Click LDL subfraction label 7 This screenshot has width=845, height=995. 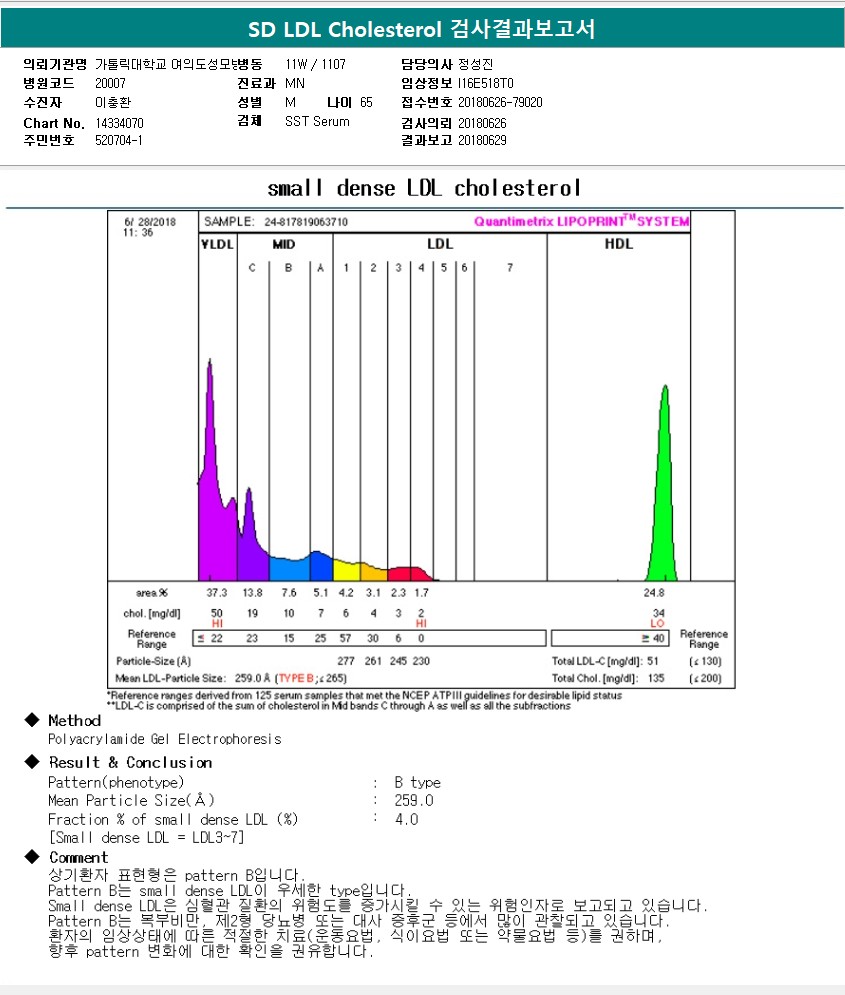pos(509,268)
